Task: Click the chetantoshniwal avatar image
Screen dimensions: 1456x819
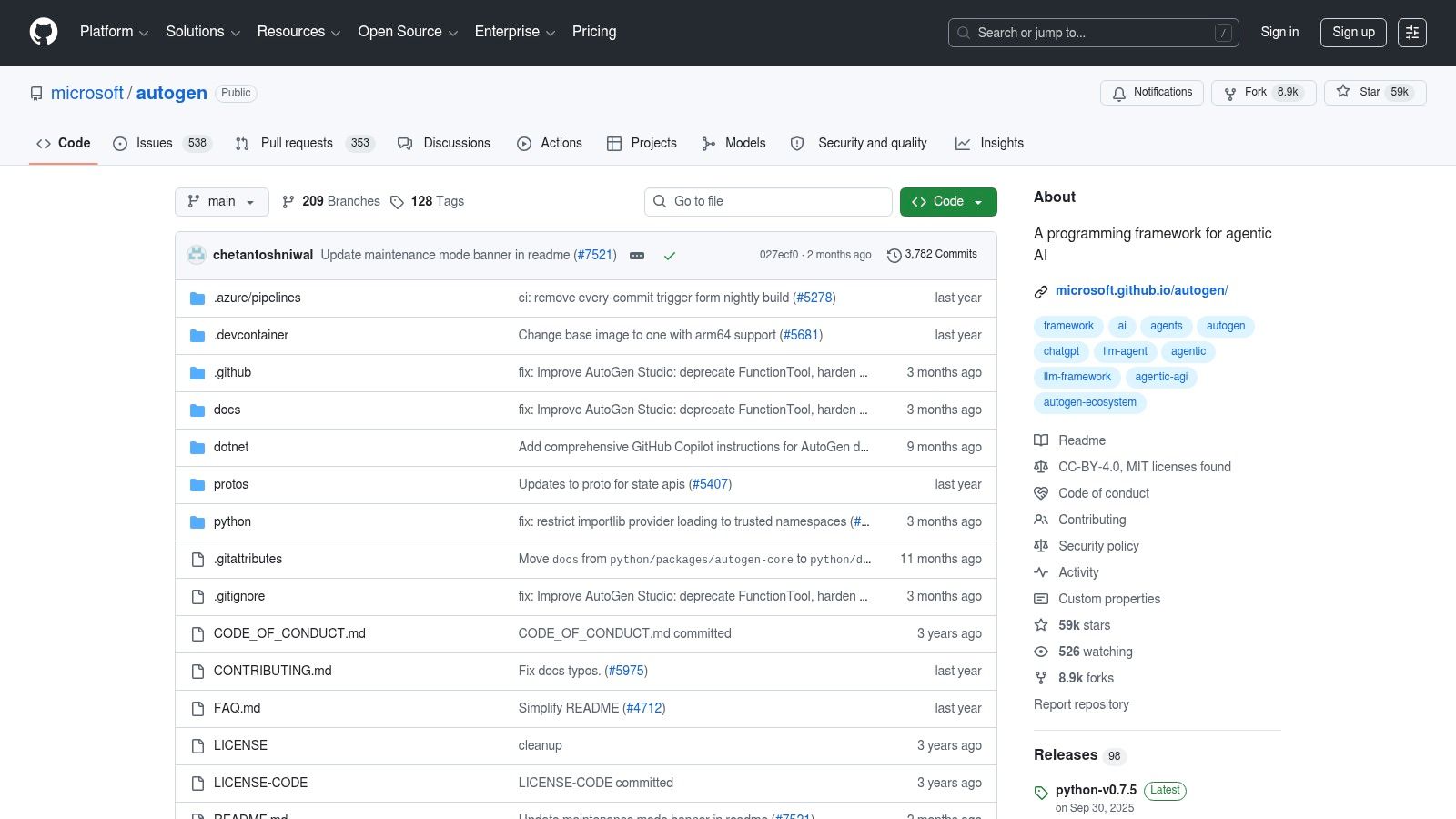Action: pyautogui.click(x=197, y=255)
